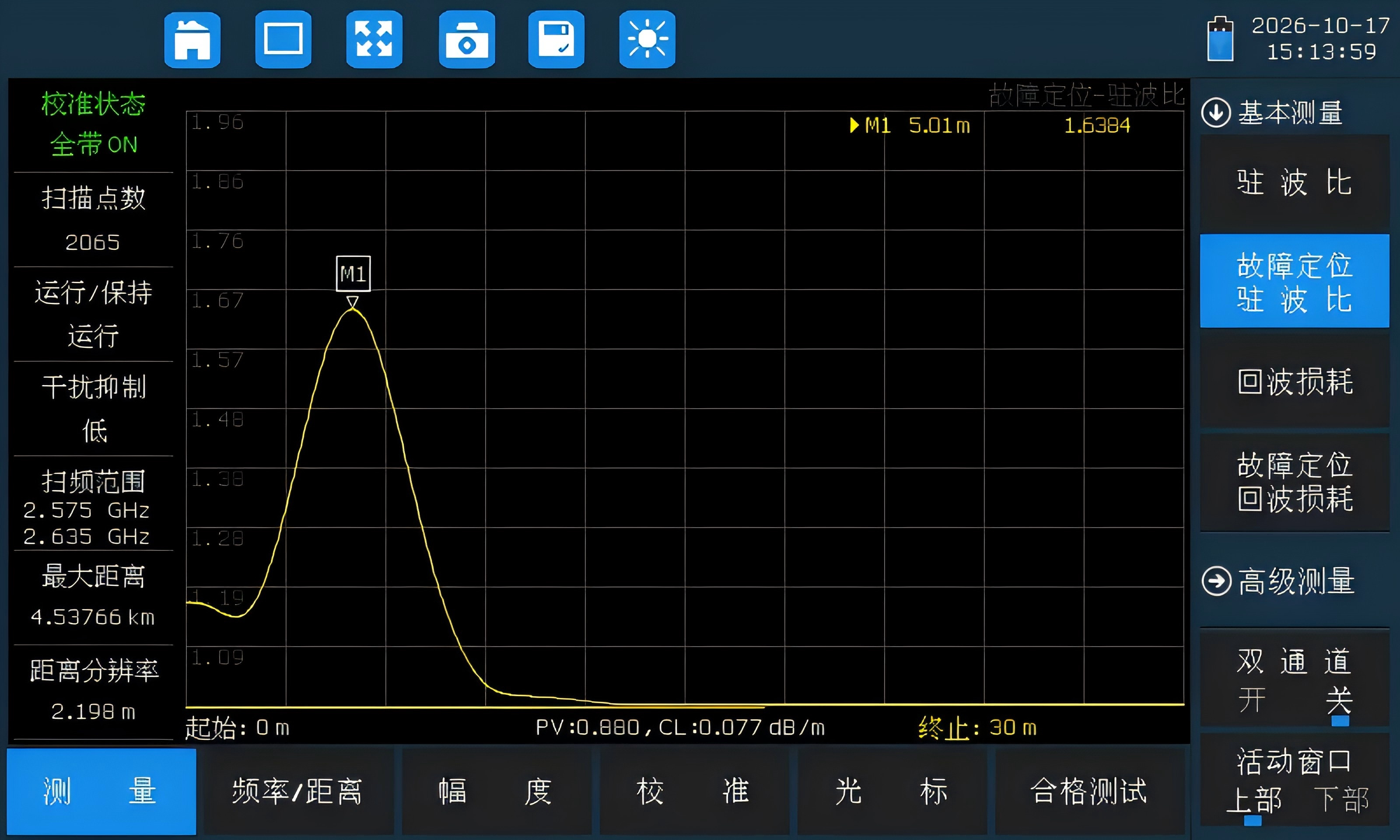Click the 故障定位-驻波比 chart title
Screen dimensions: 1400x840
pyautogui.click(x=1086, y=94)
